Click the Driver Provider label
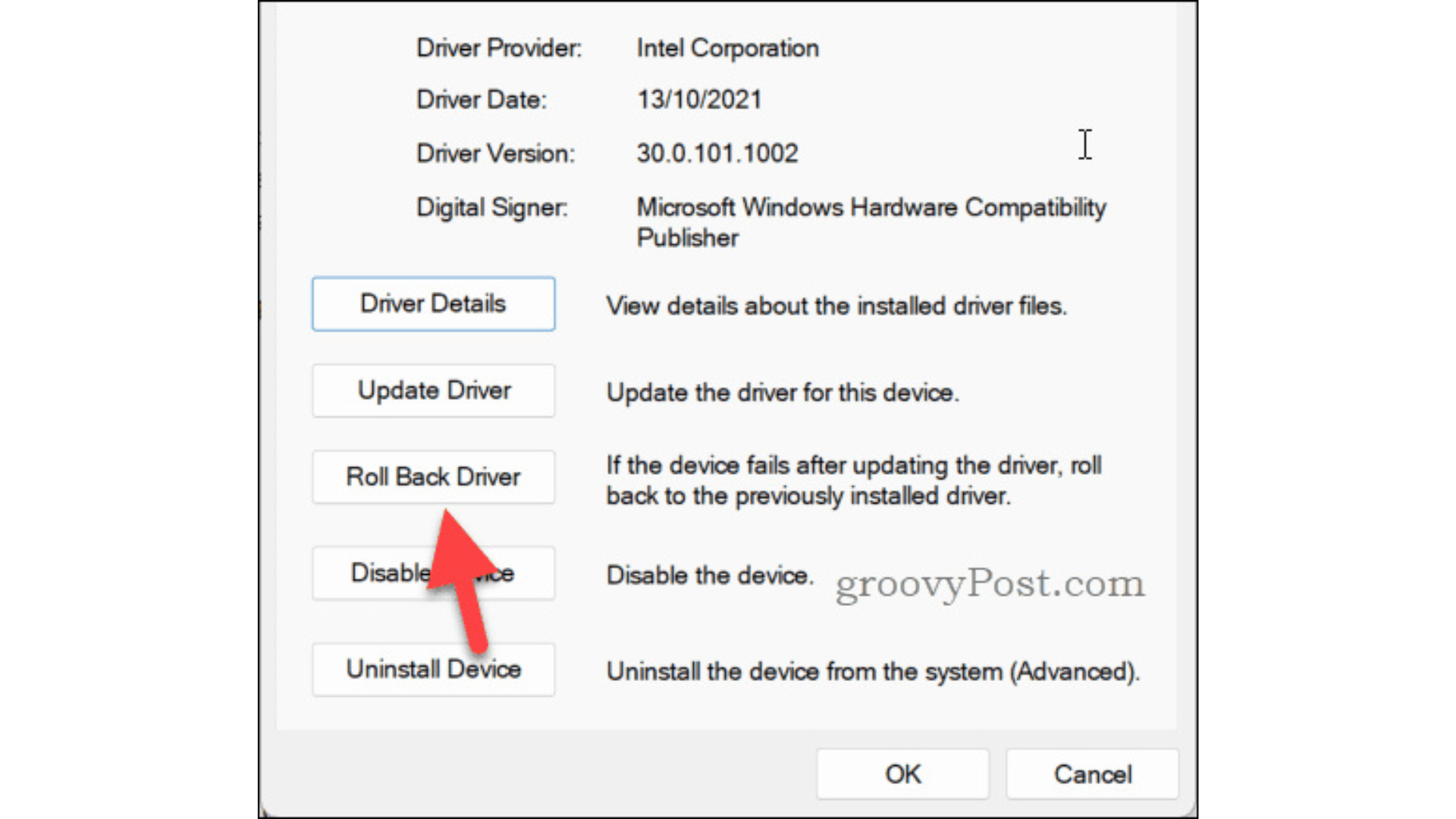 [x=499, y=48]
